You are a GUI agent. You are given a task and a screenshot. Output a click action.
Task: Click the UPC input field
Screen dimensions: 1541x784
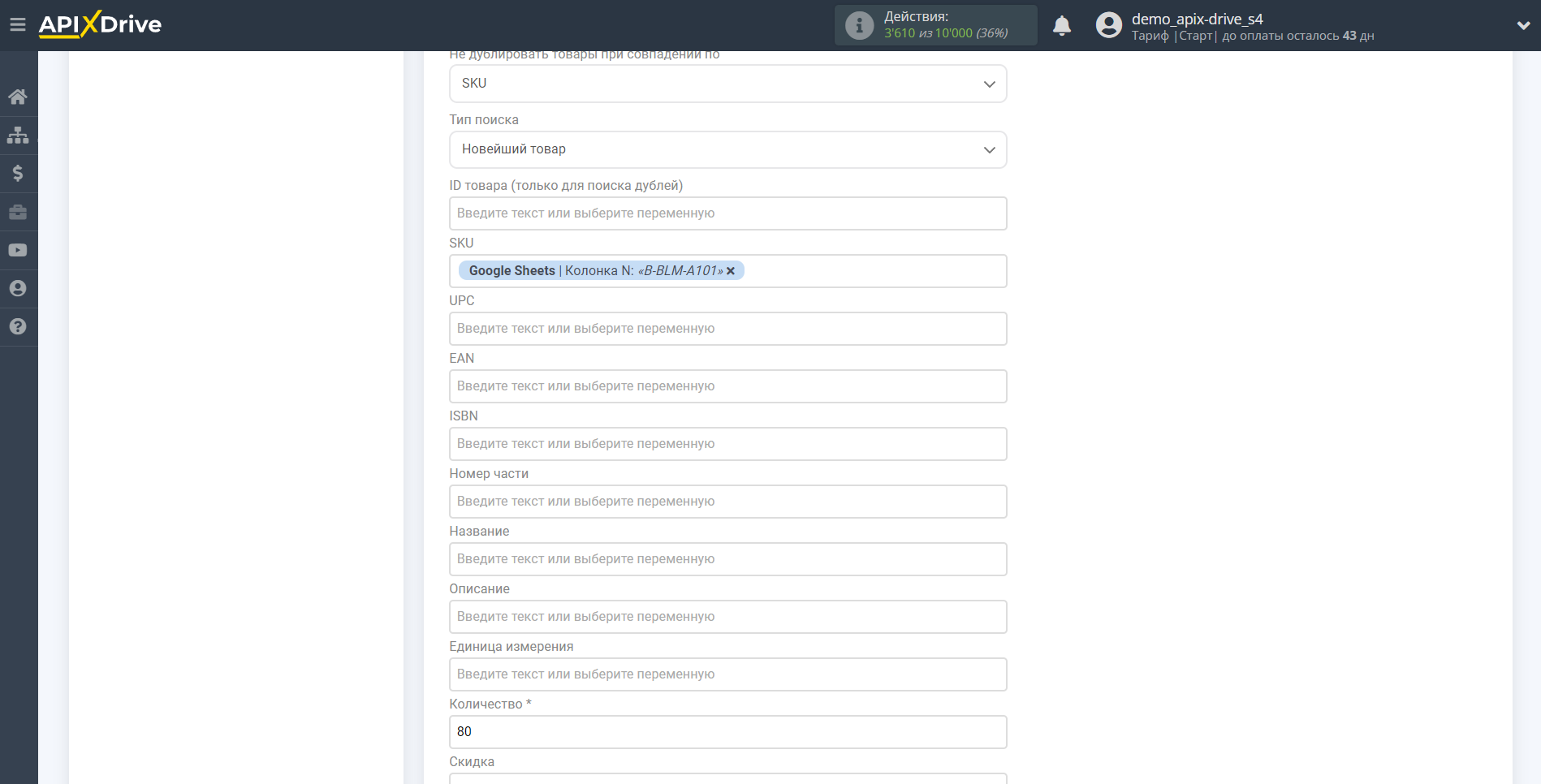click(727, 329)
